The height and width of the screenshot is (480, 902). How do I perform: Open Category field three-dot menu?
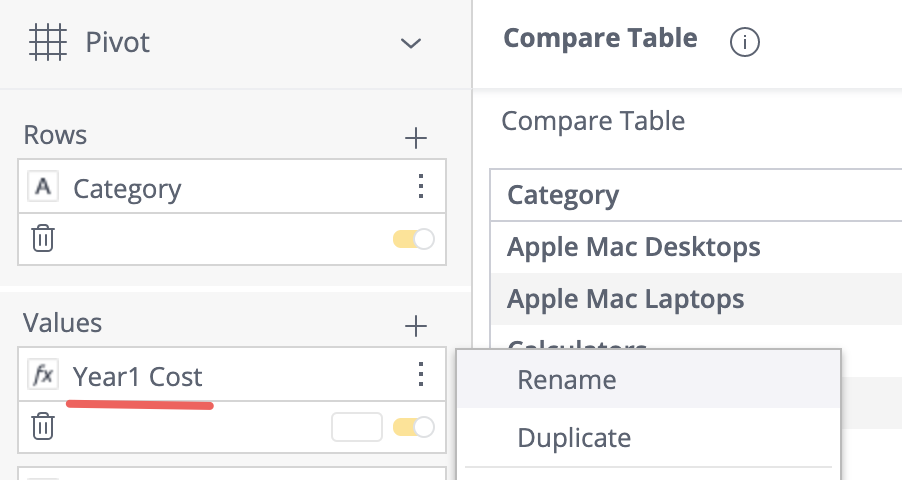[421, 186]
